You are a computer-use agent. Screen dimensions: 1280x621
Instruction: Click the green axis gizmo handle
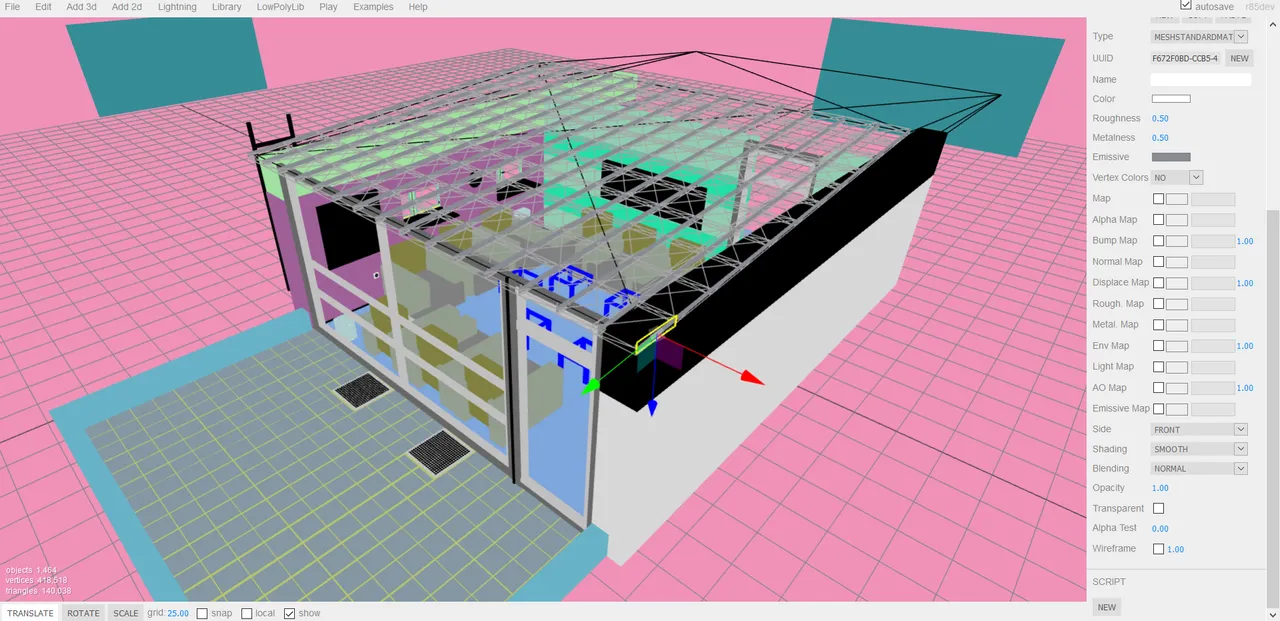[x=592, y=384]
